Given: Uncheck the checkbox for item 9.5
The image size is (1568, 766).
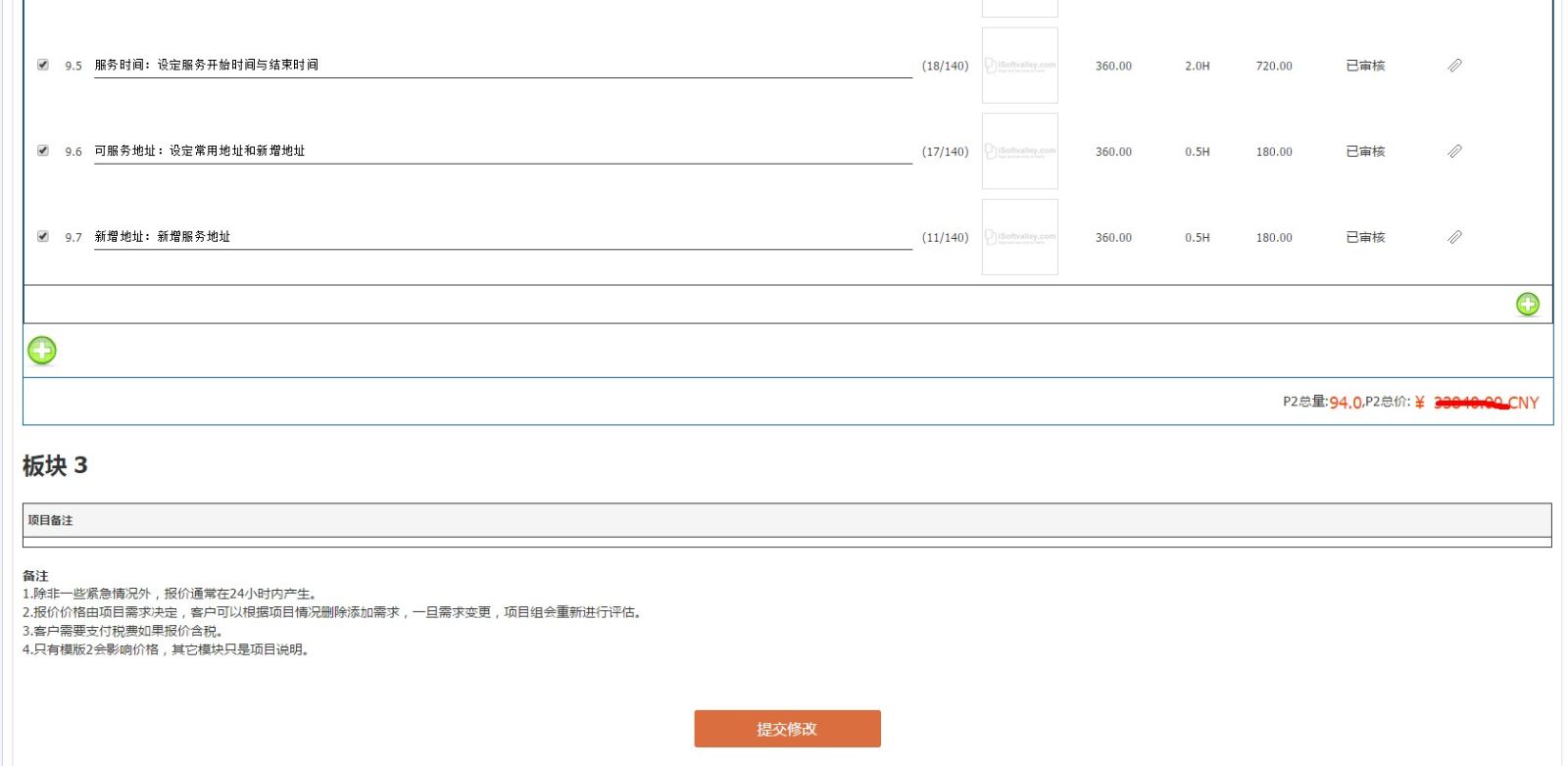Looking at the screenshot, I should click(43, 65).
